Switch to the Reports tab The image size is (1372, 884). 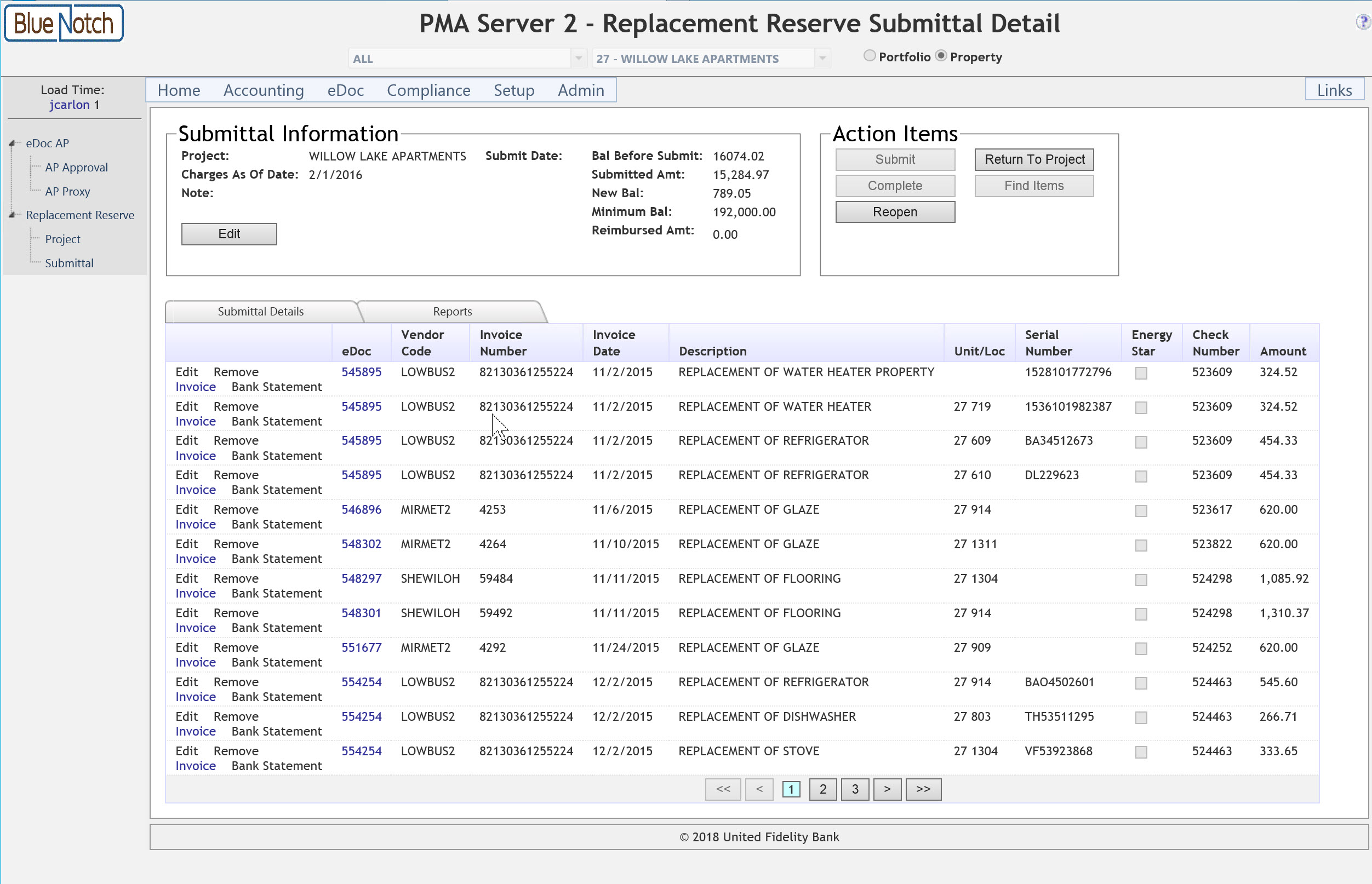click(x=452, y=312)
